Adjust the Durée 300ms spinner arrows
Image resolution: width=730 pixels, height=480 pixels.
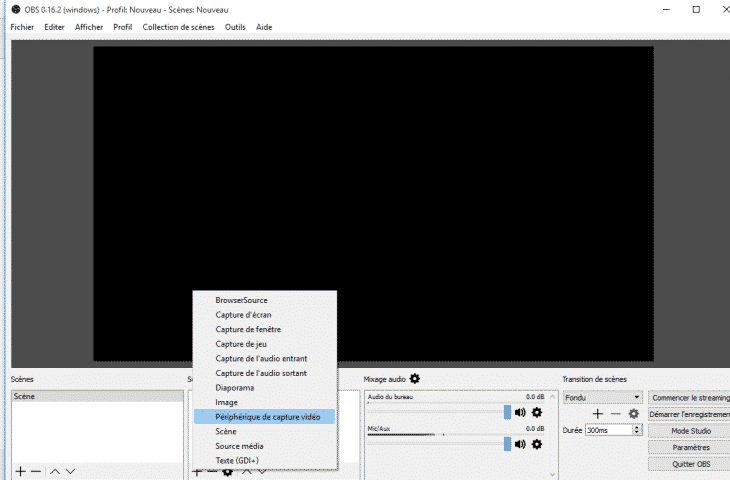pos(637,430)
